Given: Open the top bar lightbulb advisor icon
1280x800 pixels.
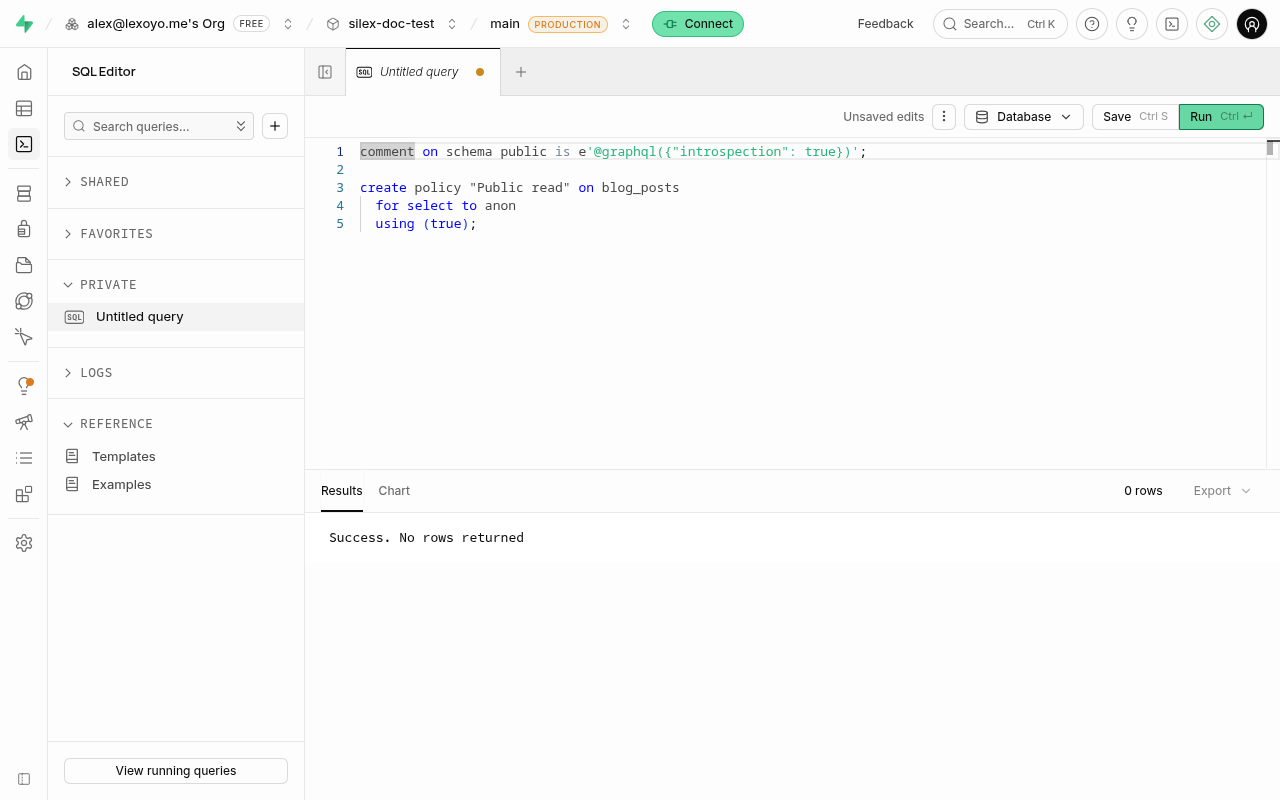Looking at the screenshot, I should [1132, 24].
